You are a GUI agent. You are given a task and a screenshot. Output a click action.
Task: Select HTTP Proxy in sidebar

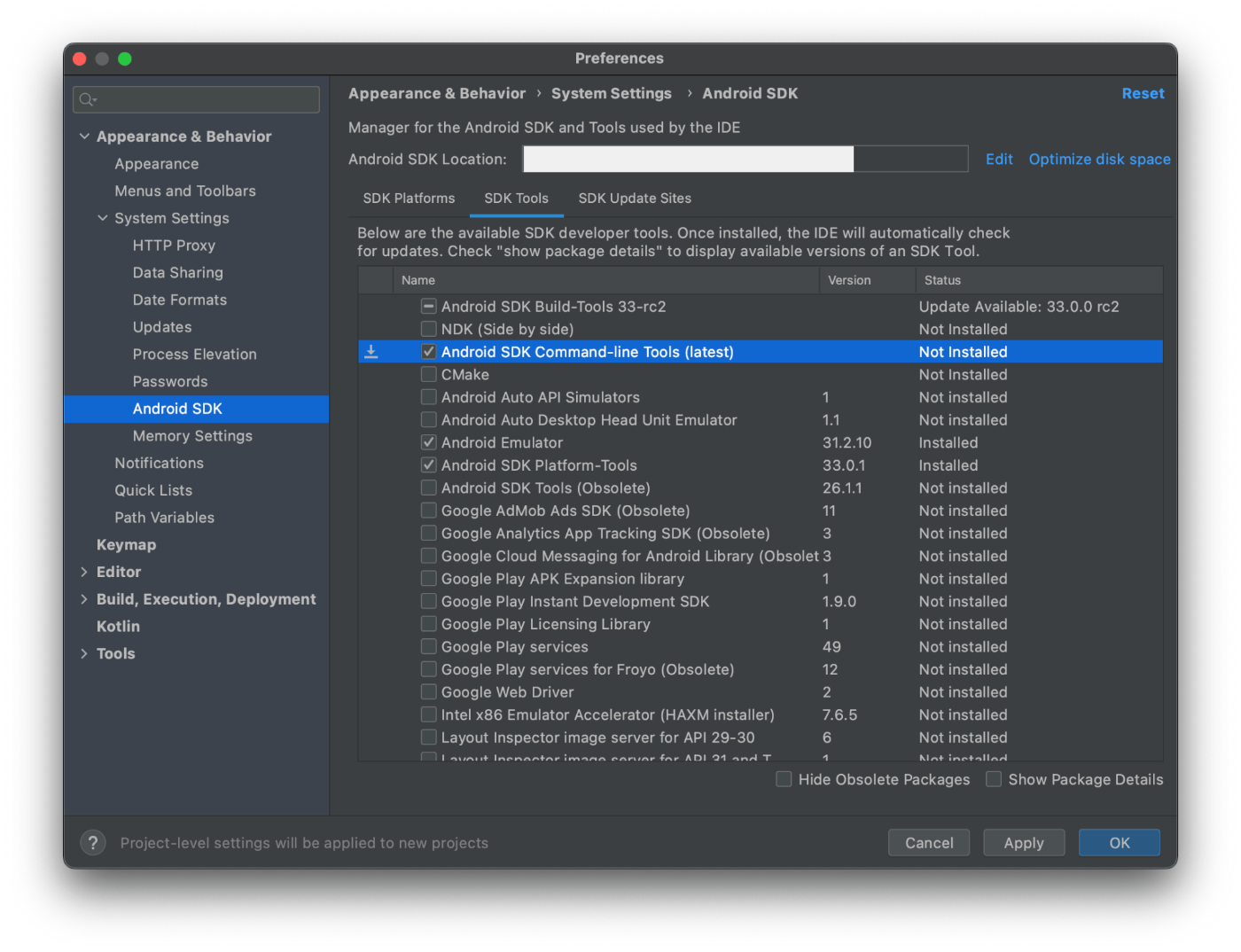(174, 246)
